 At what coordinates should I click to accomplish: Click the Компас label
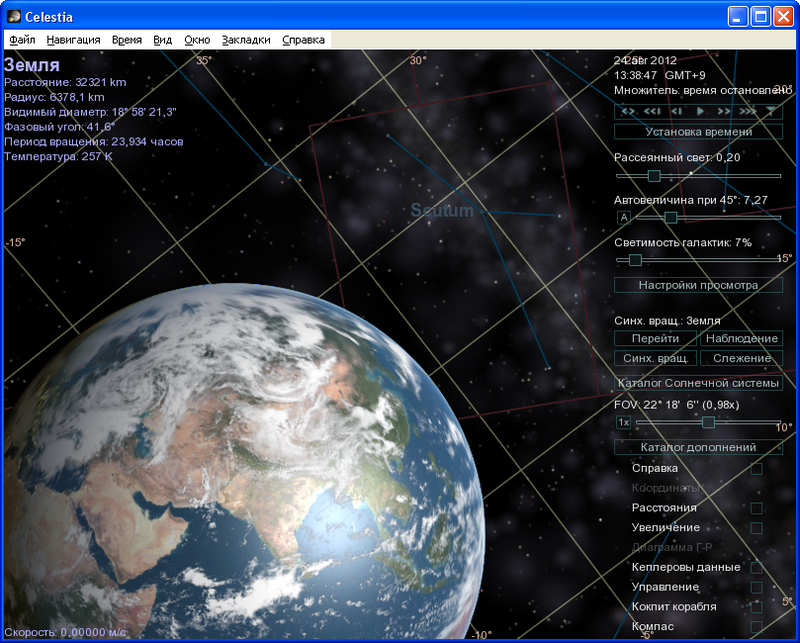point(653,627)
